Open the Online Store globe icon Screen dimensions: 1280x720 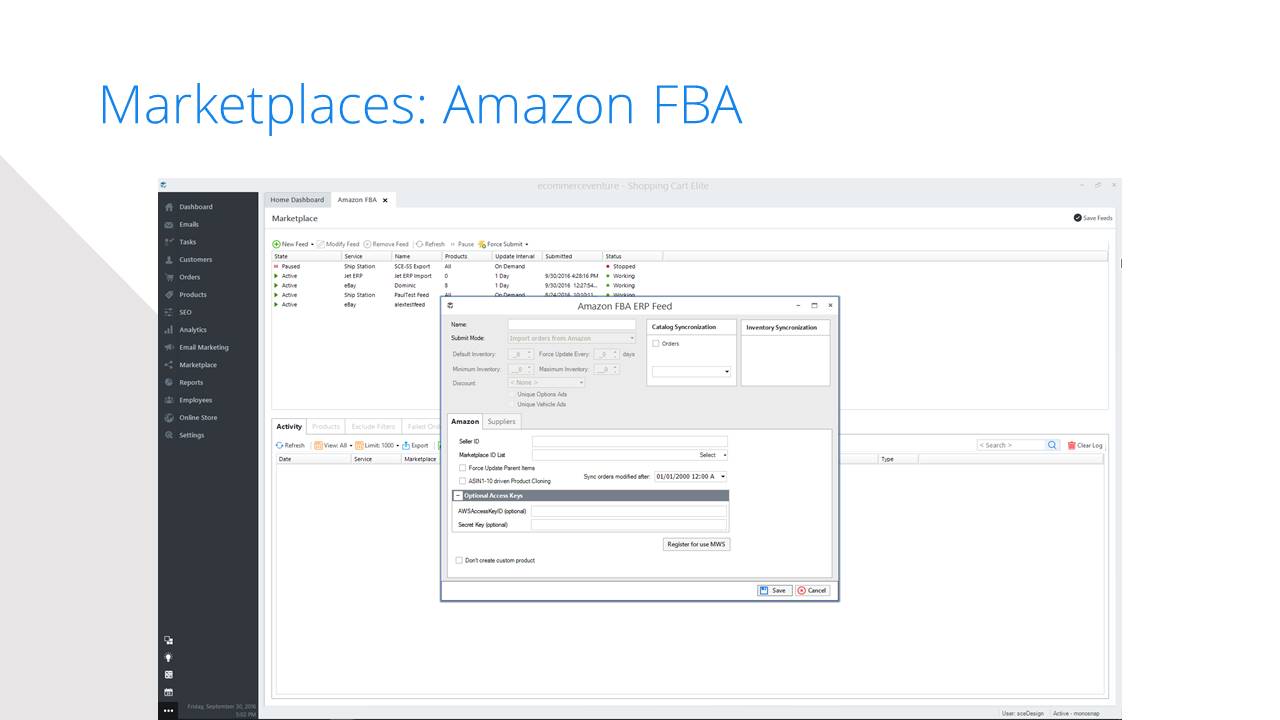(169, 417)
